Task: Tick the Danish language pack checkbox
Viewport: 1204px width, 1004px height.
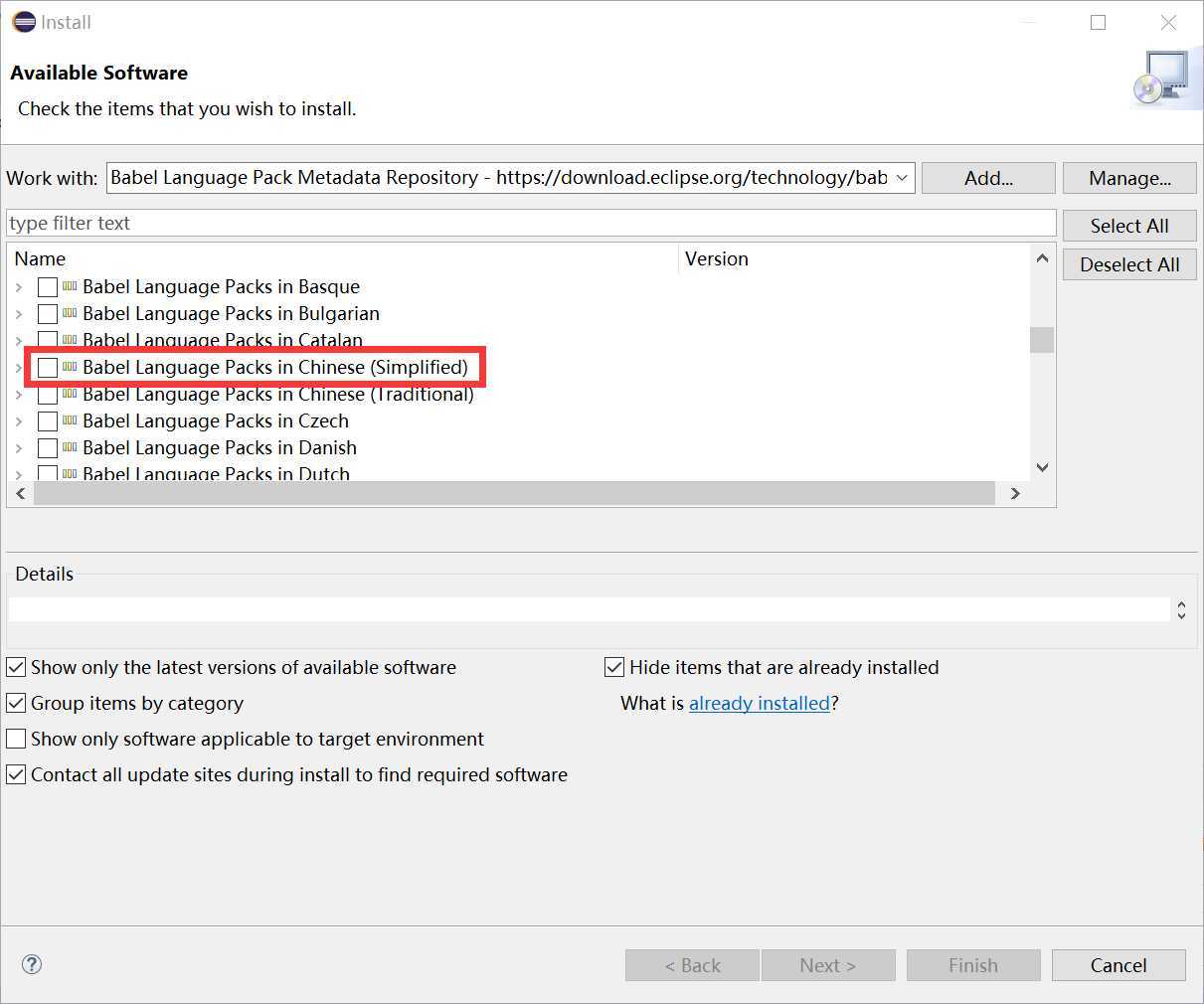Action: pyautogui.click(x=48, y=448)
